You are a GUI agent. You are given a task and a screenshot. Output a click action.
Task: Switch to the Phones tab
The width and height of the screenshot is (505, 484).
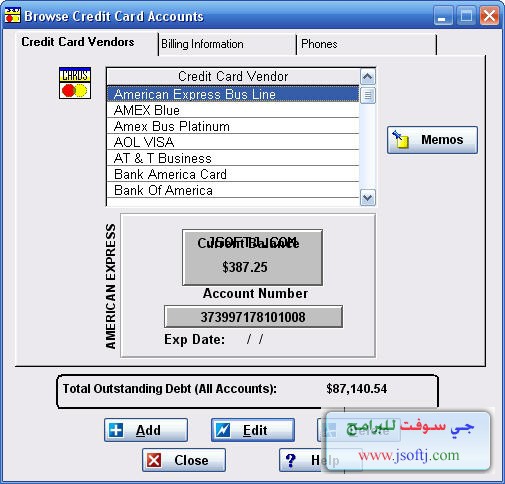366,44
